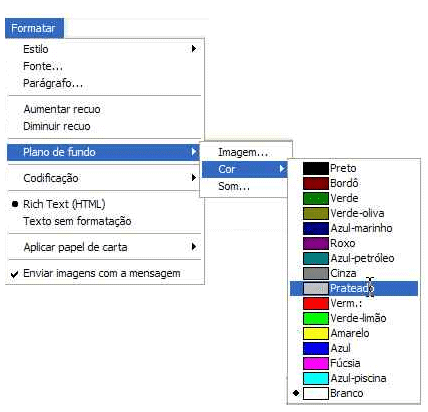
Task: Select the highlighted Prateado color
Action: coord(354,288)
